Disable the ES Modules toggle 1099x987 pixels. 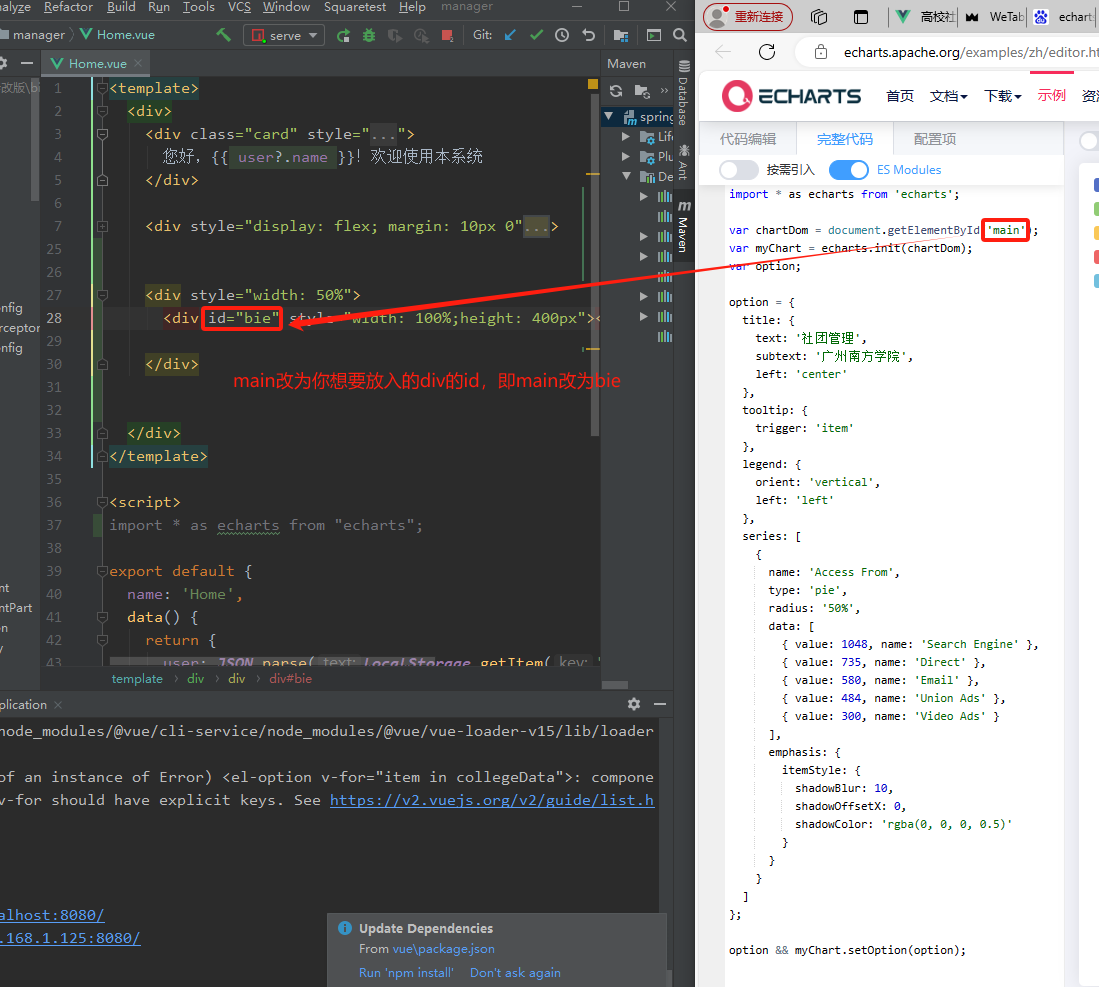coord(849,170)
